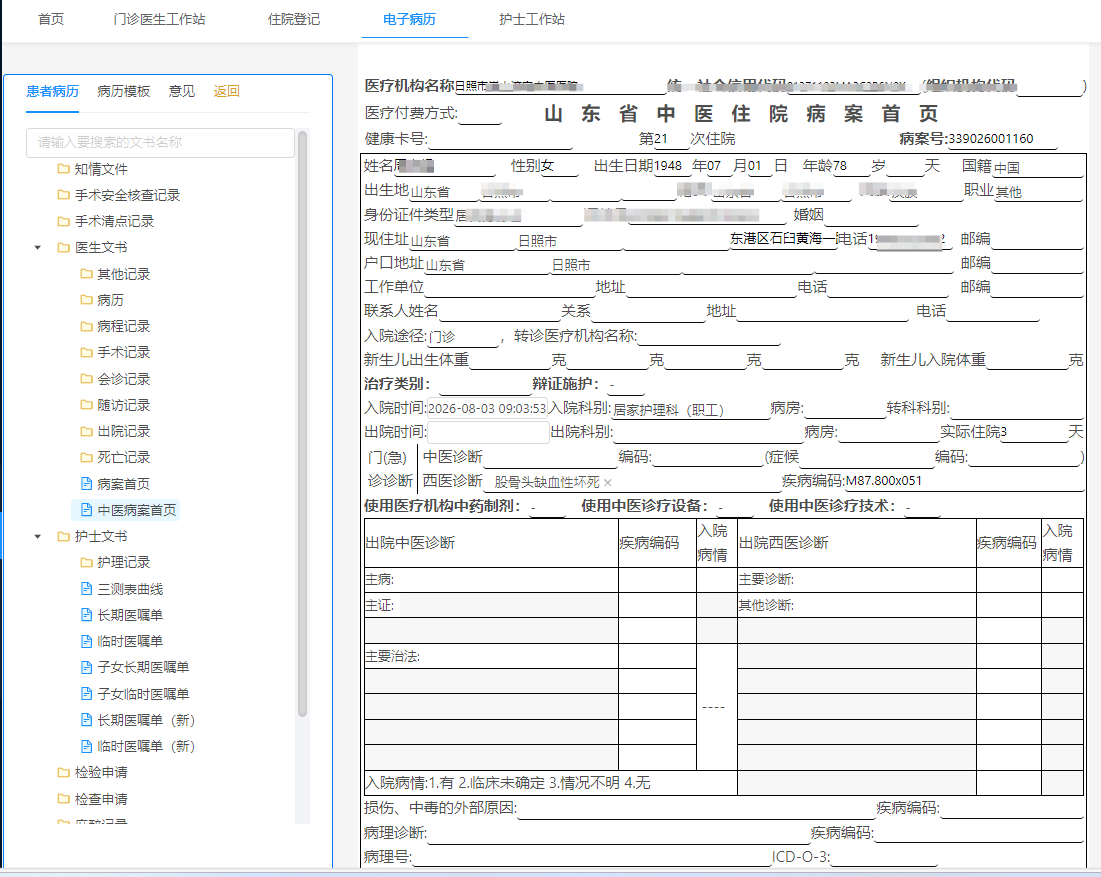Click the document icon of 中医病案首页
Screen dimensions: 1101x877
pos(86,510)
